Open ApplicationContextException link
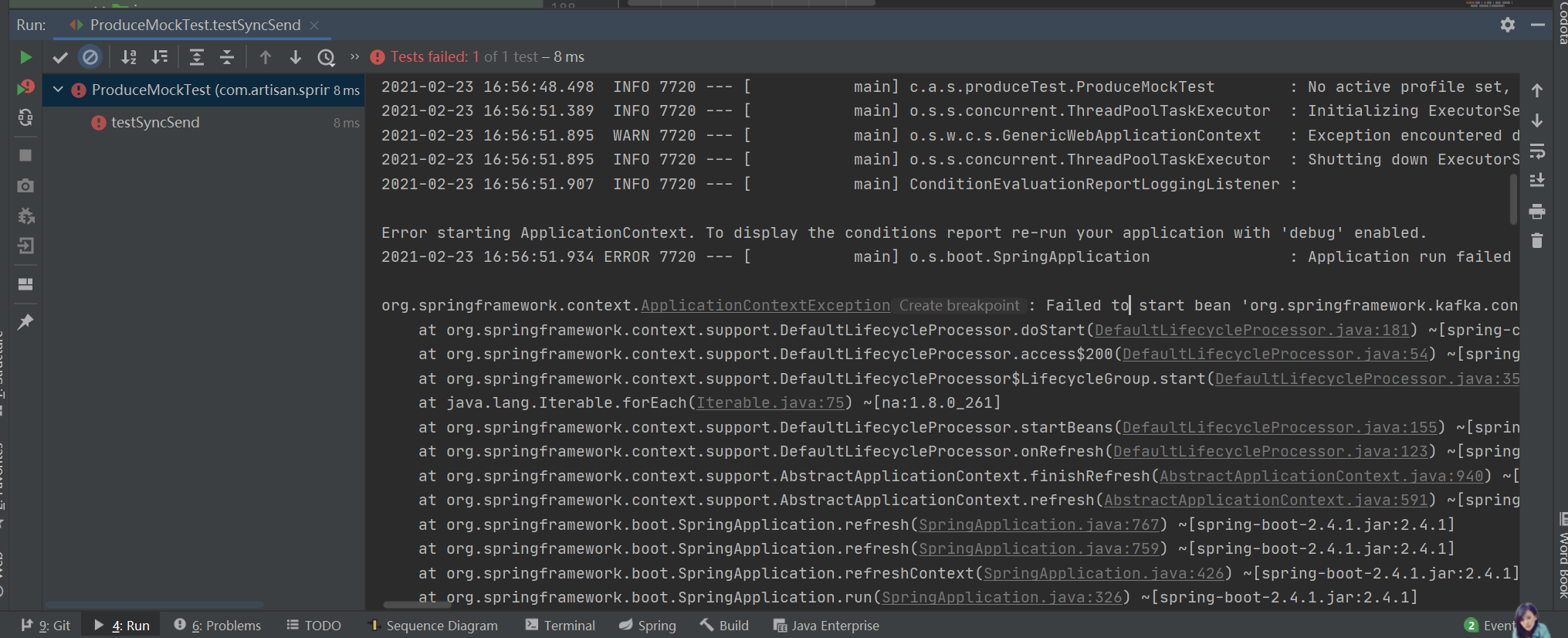Screen dimensions: 1568x638 (765, 305)
